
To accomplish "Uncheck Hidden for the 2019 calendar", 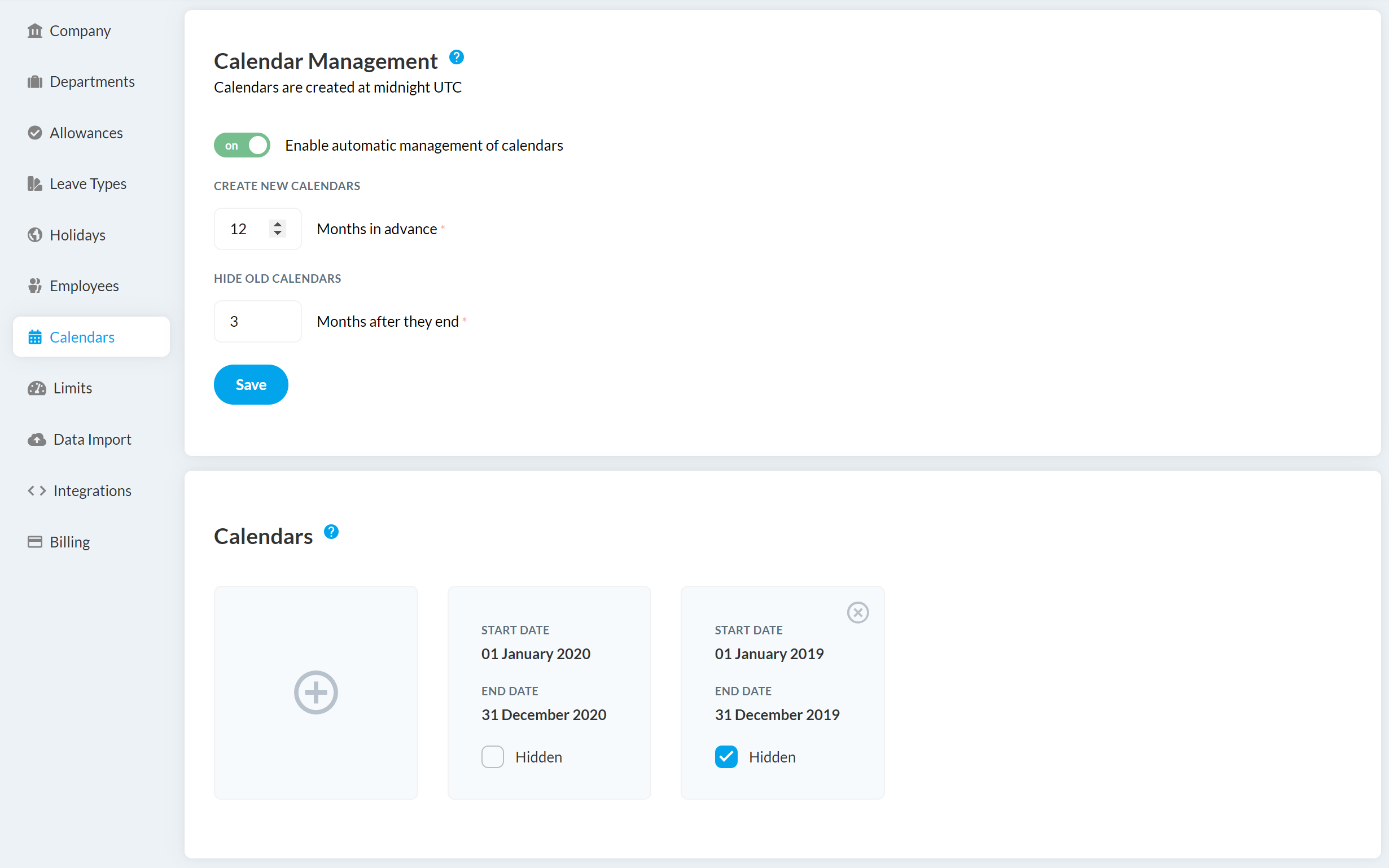I will tap(726, 757).
